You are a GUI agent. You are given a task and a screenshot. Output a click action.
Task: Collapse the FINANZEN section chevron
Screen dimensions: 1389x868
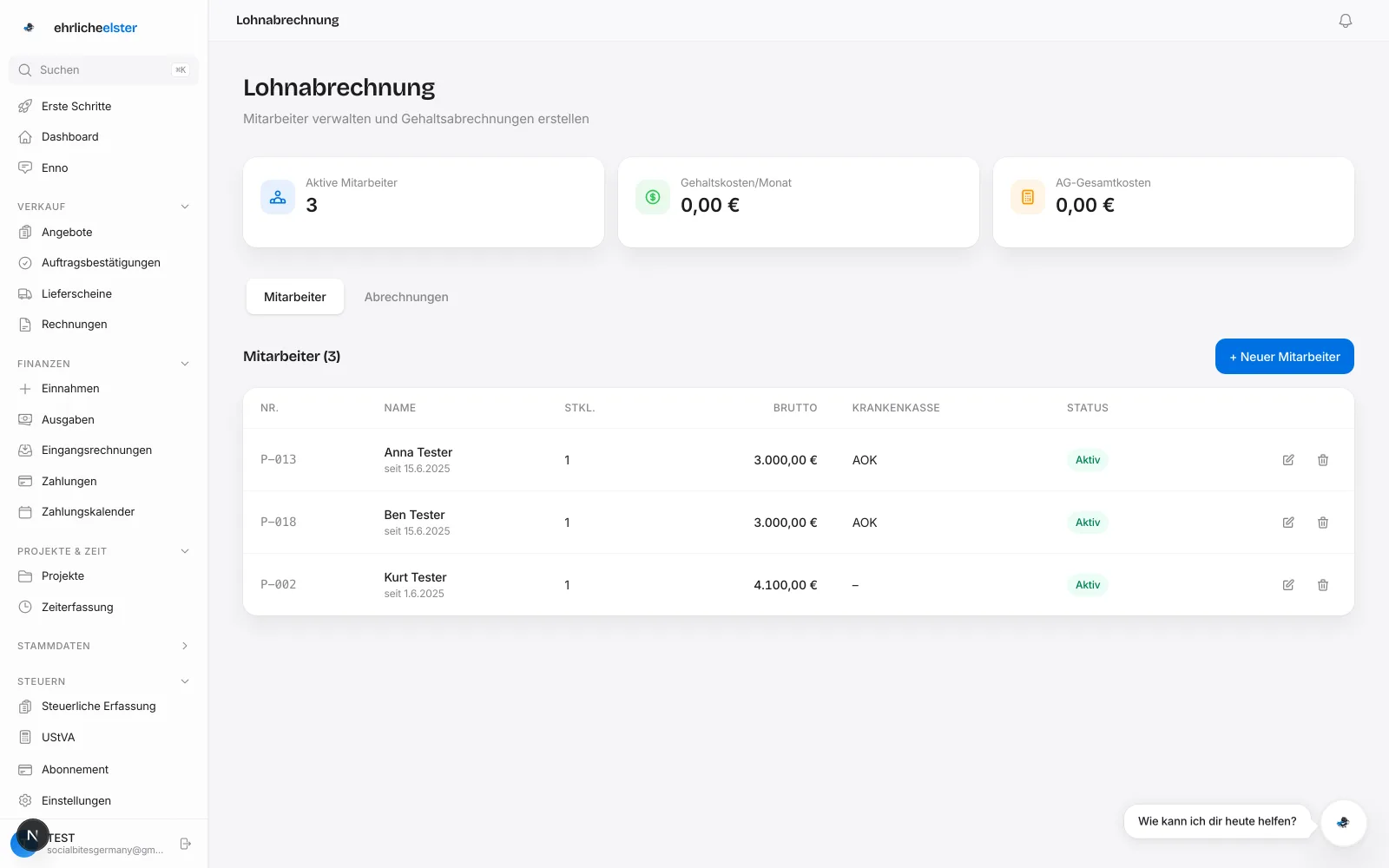[185, 364]
